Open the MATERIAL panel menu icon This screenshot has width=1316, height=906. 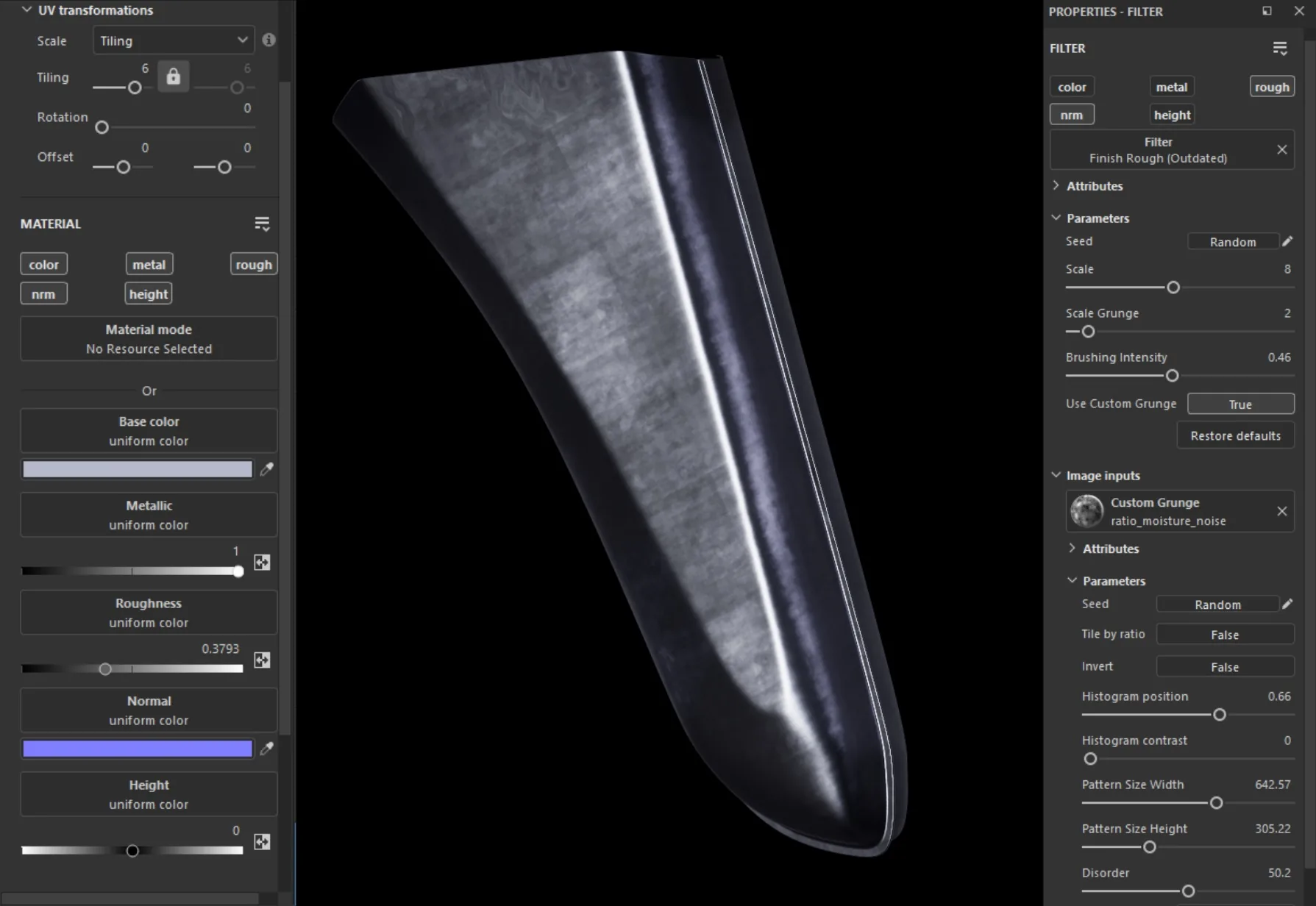point(262,224)
